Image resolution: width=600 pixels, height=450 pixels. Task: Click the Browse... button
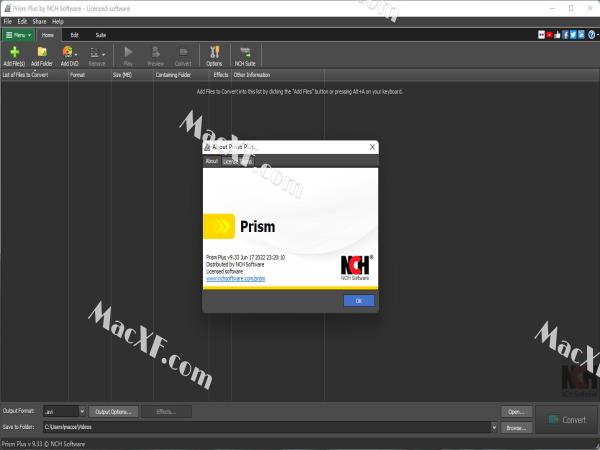click(x=517, y=427)
